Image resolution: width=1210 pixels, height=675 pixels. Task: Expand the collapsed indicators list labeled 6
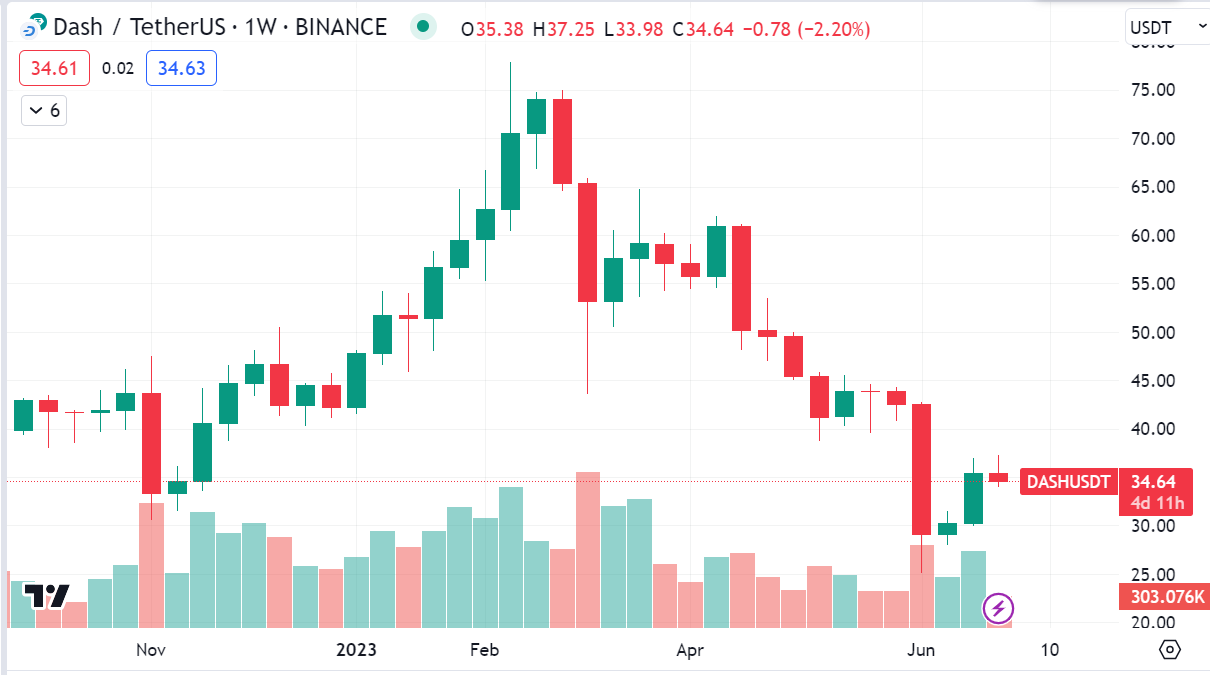[43, 110]
